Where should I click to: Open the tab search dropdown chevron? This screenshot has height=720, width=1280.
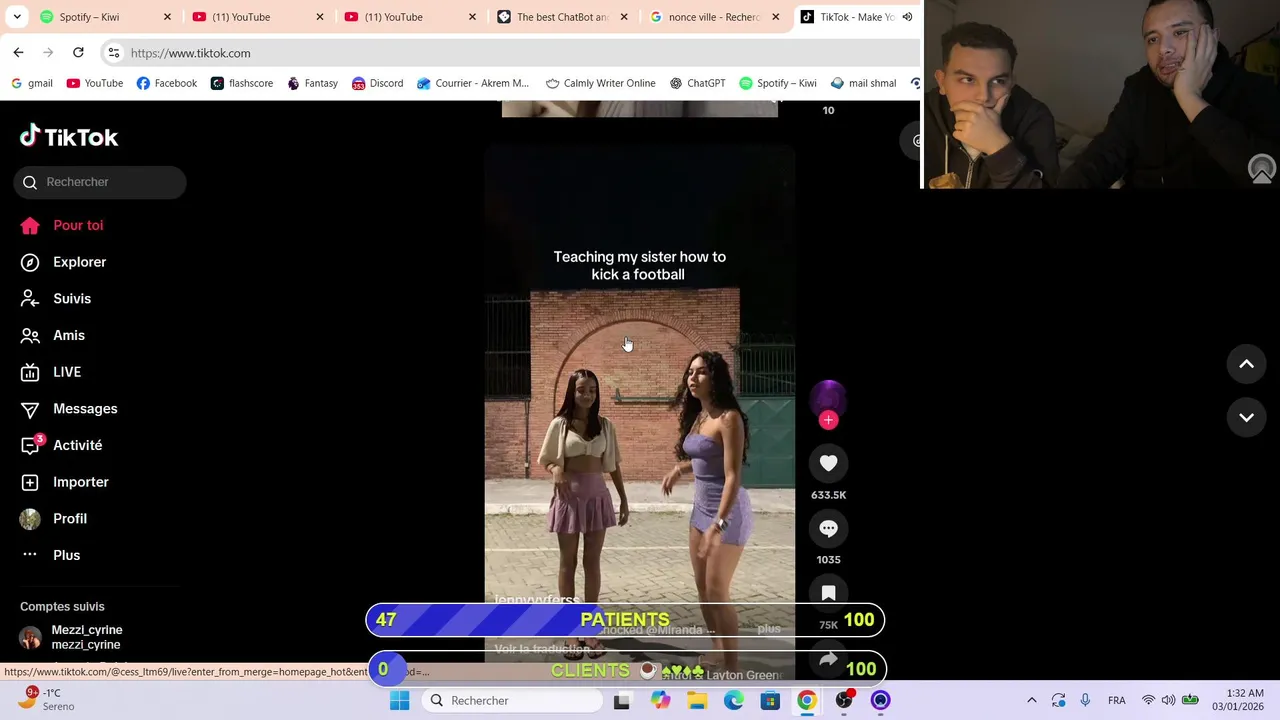tap(17, 17)
